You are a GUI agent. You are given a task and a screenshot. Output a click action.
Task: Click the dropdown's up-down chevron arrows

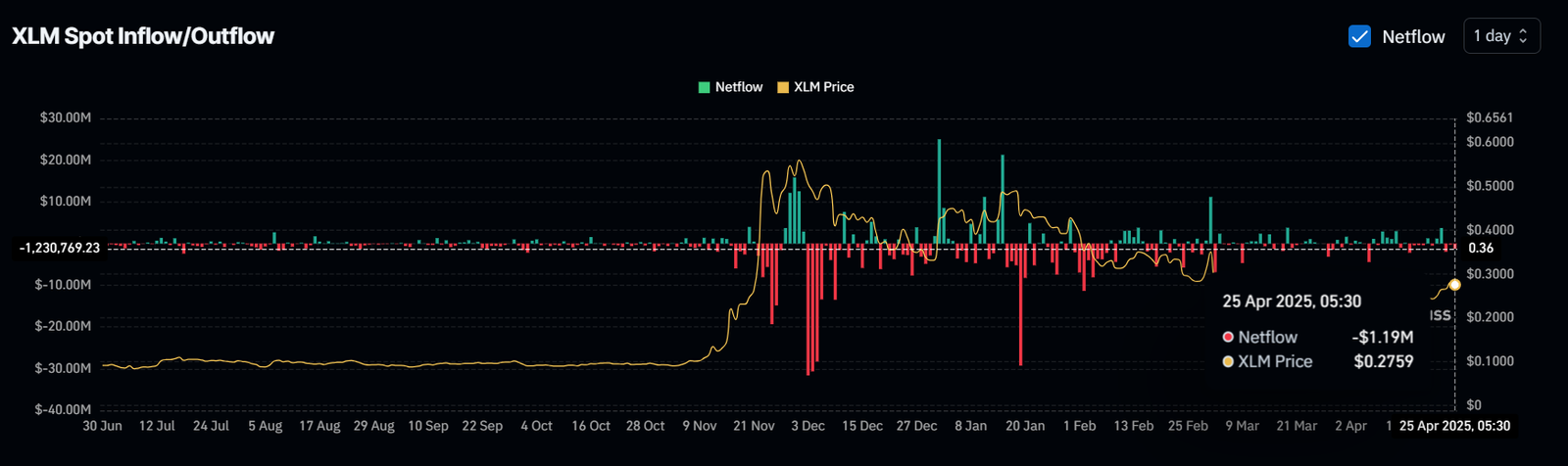pyautogui.click(x=1523, y=36)
